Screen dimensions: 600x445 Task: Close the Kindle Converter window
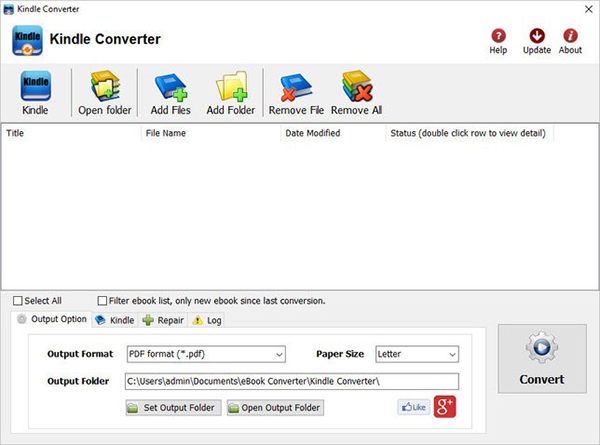point(589,9)
